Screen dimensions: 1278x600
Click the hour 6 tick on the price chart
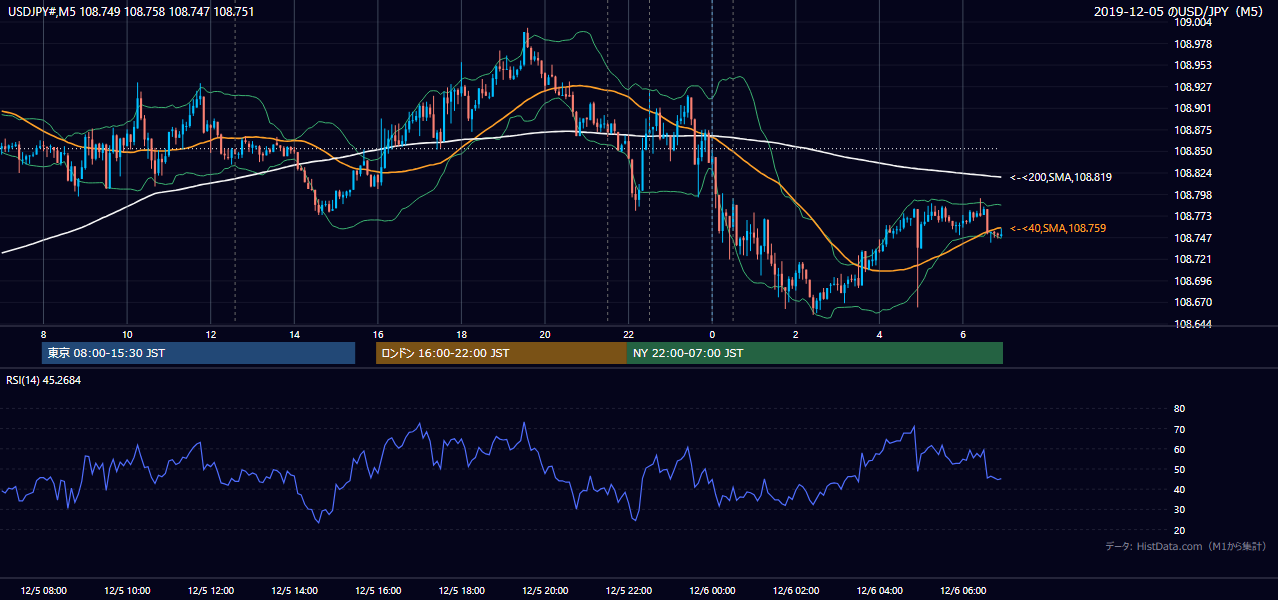tap(962, 334)
